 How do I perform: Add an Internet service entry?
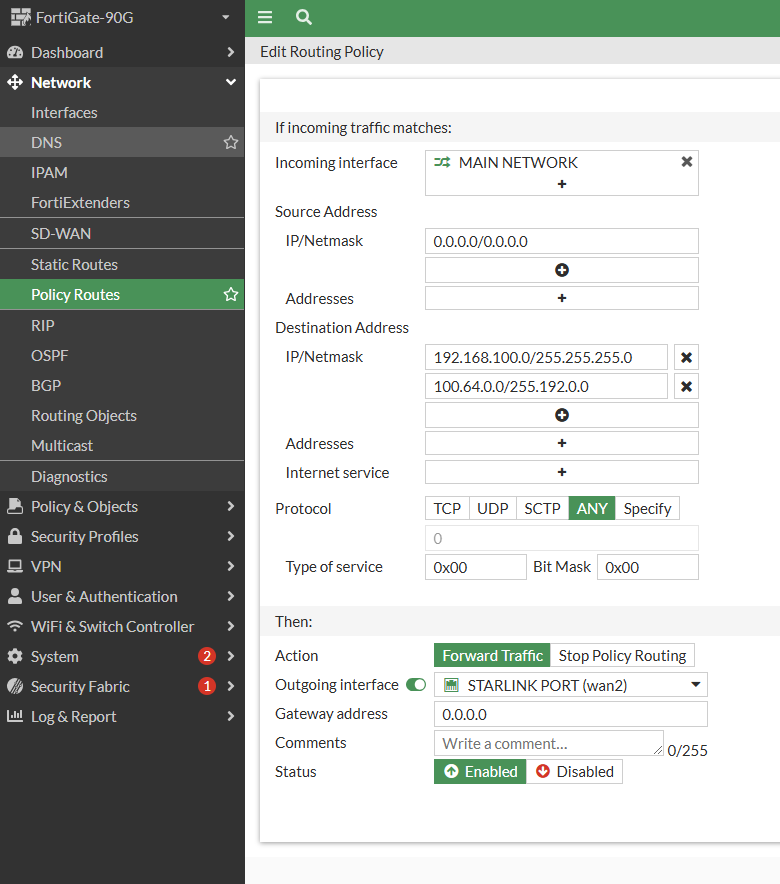pyautogui.click(x=561, y=472)
